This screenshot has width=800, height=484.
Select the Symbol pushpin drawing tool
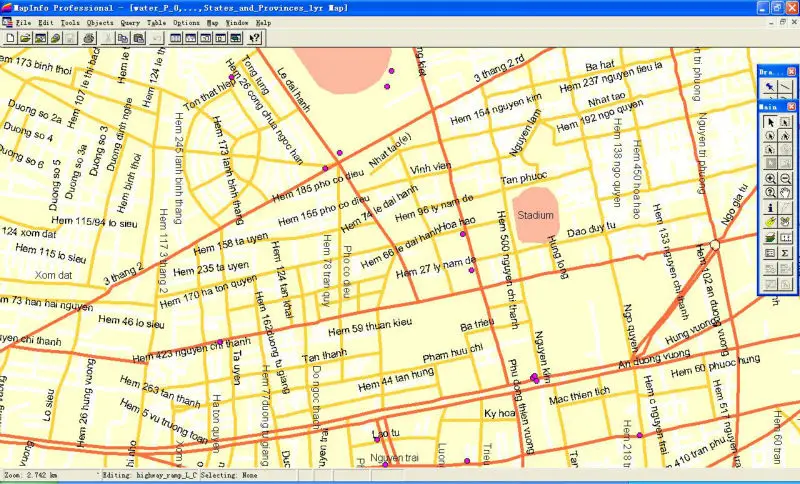(x=770, y=87)
